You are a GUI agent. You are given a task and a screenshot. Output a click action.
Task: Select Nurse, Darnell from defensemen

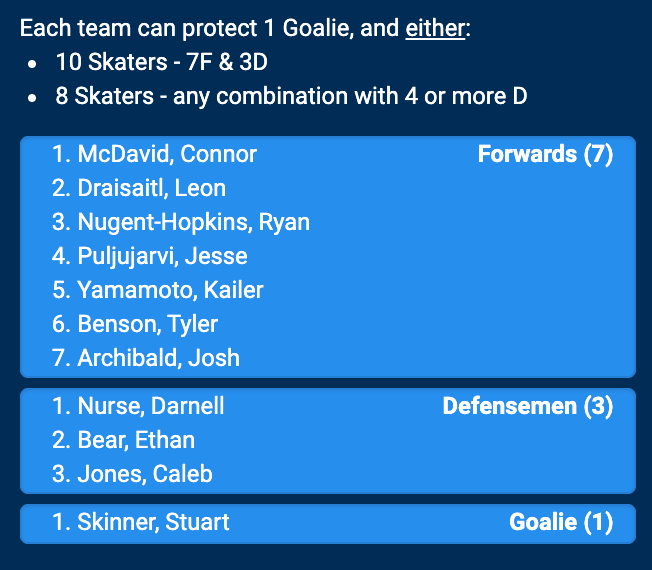coord(151,406)
